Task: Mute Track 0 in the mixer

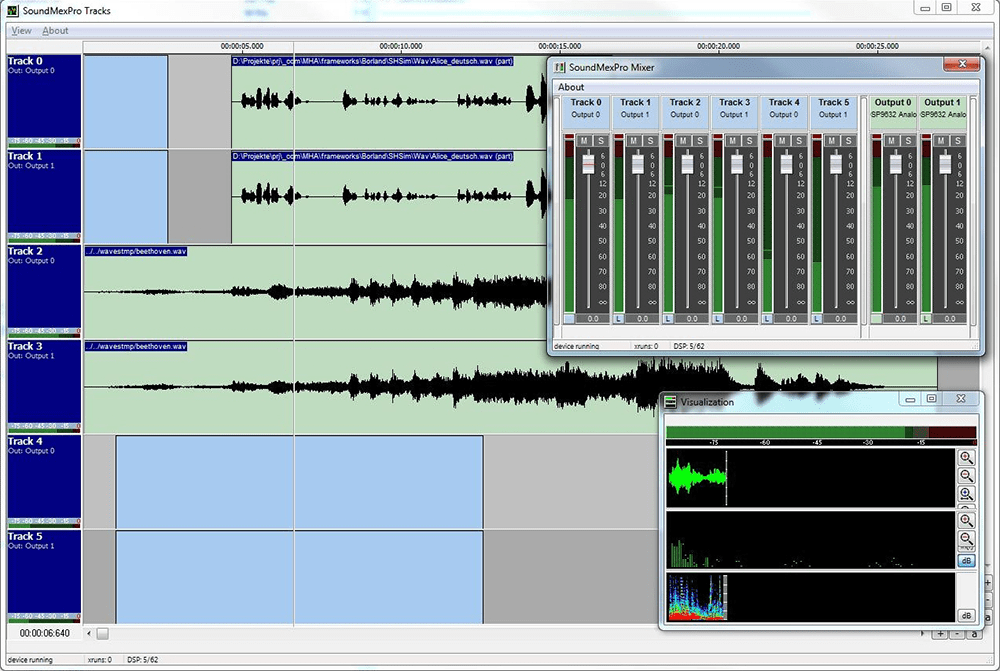Action: [x=584, y=139]
